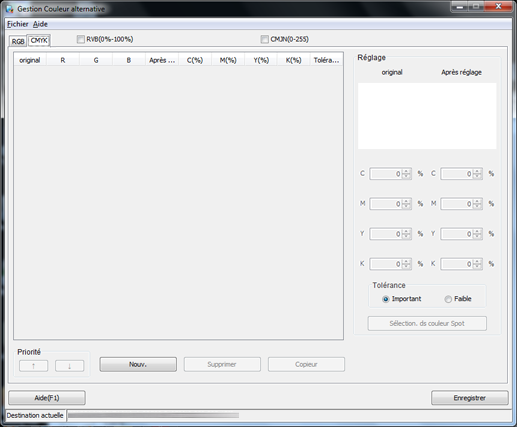Image resolution: width=517 pixels, height=427 pixels.
Task: Click the Après réglage K value field
Action: click(x=457, y=264)
